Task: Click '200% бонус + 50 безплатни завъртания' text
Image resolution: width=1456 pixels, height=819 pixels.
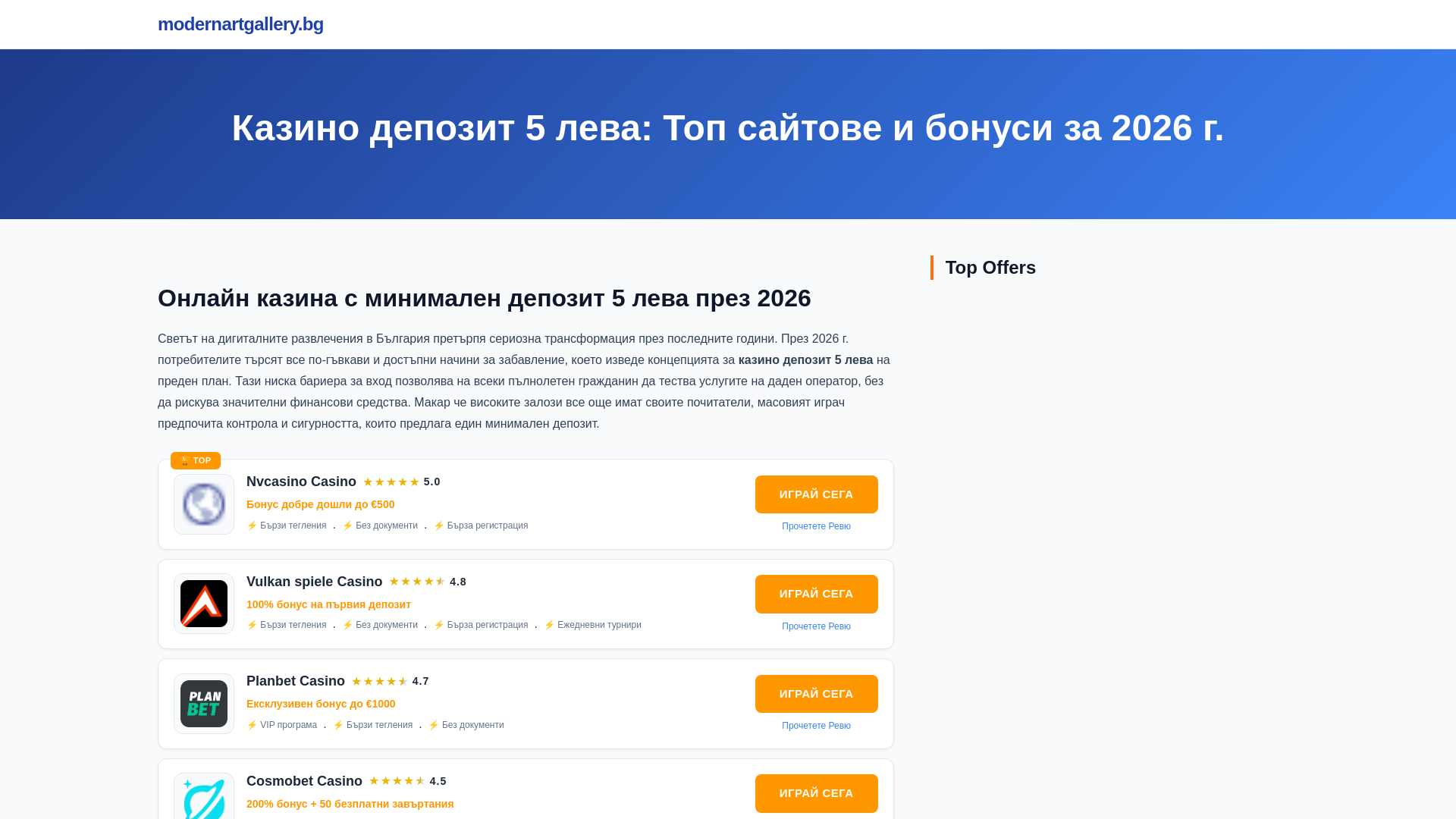Action: [x=350, y=804]
